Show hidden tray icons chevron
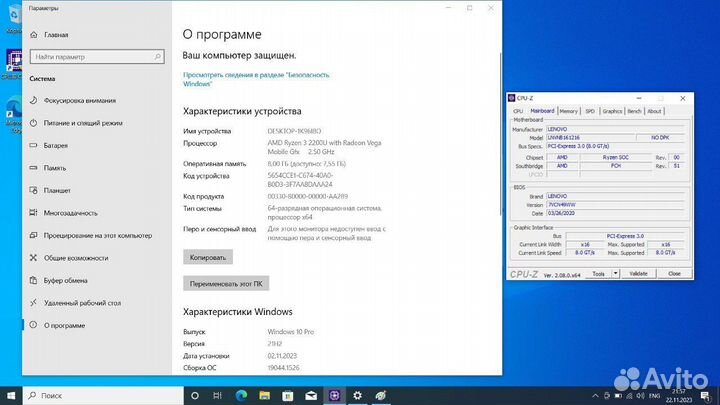The width and height of the screenshot is (720, 405). coord(595,395)
